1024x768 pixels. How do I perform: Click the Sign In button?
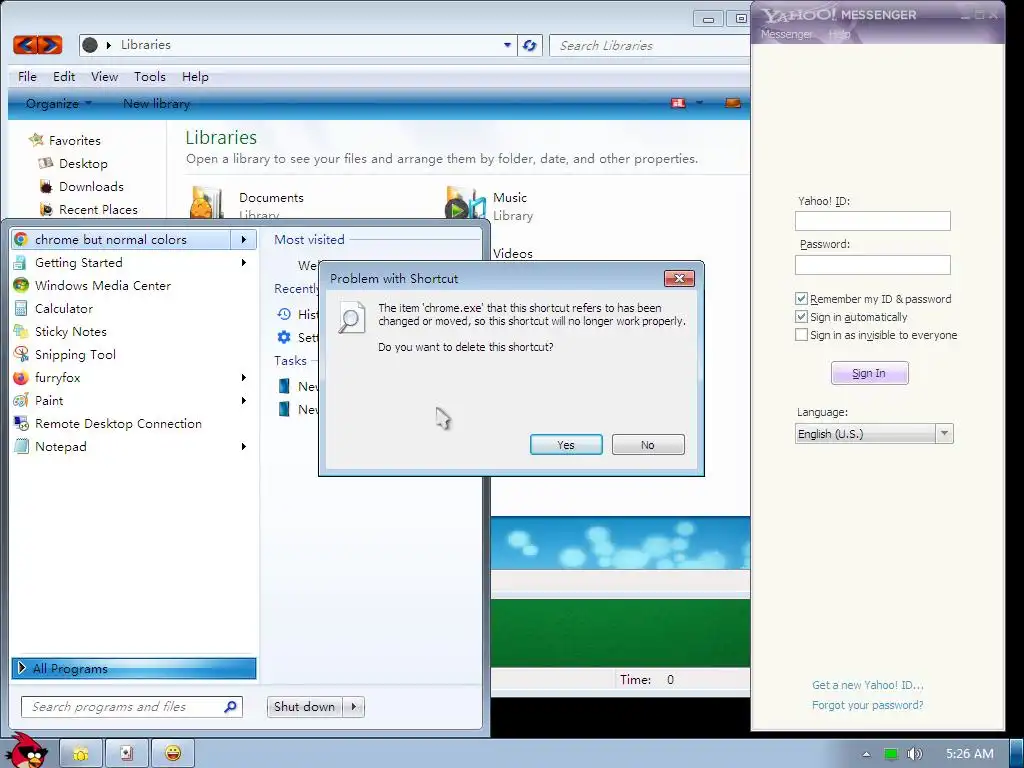(x=869, y=373)
